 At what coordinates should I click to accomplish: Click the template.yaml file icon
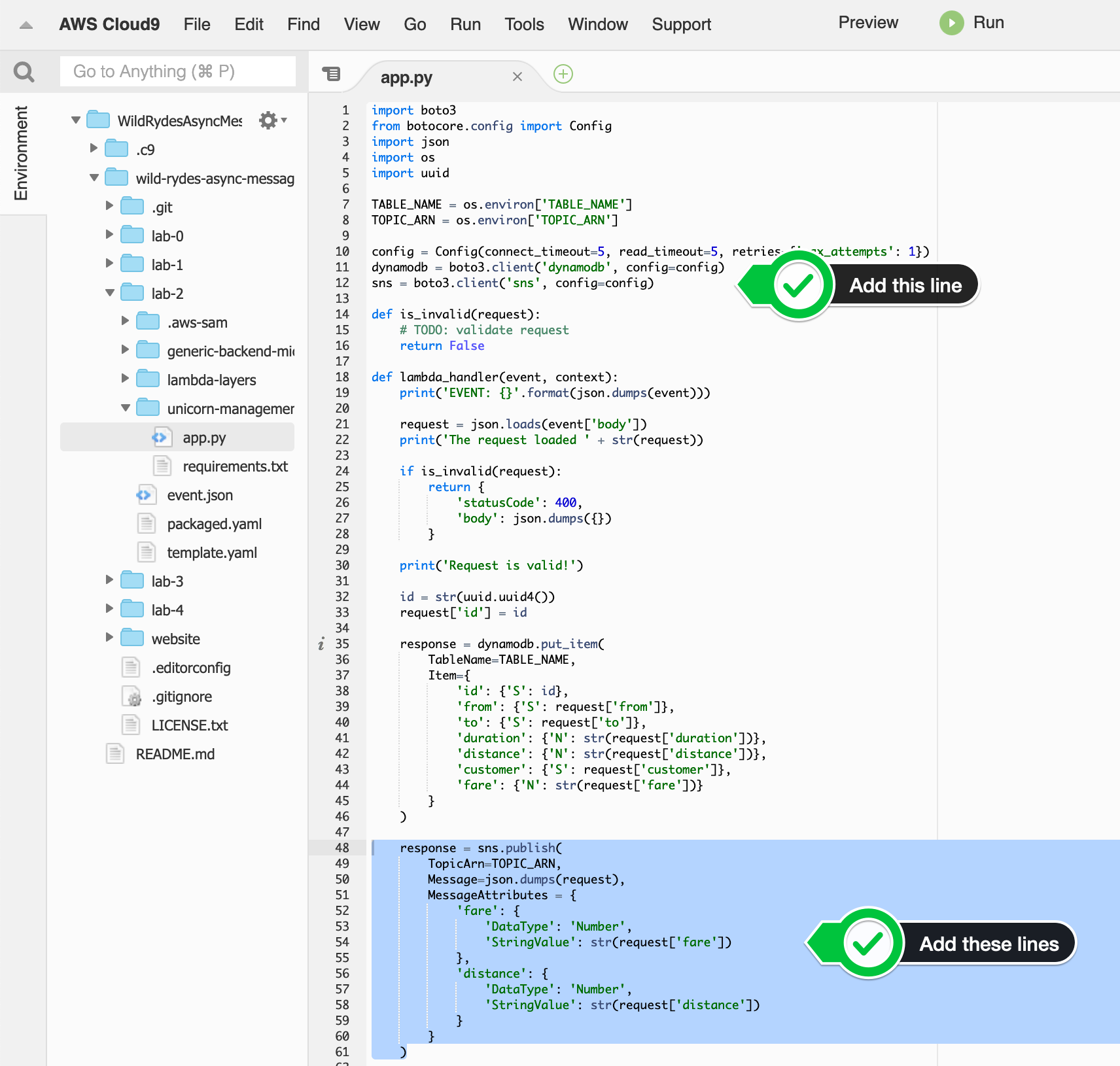tap(146, 553)
